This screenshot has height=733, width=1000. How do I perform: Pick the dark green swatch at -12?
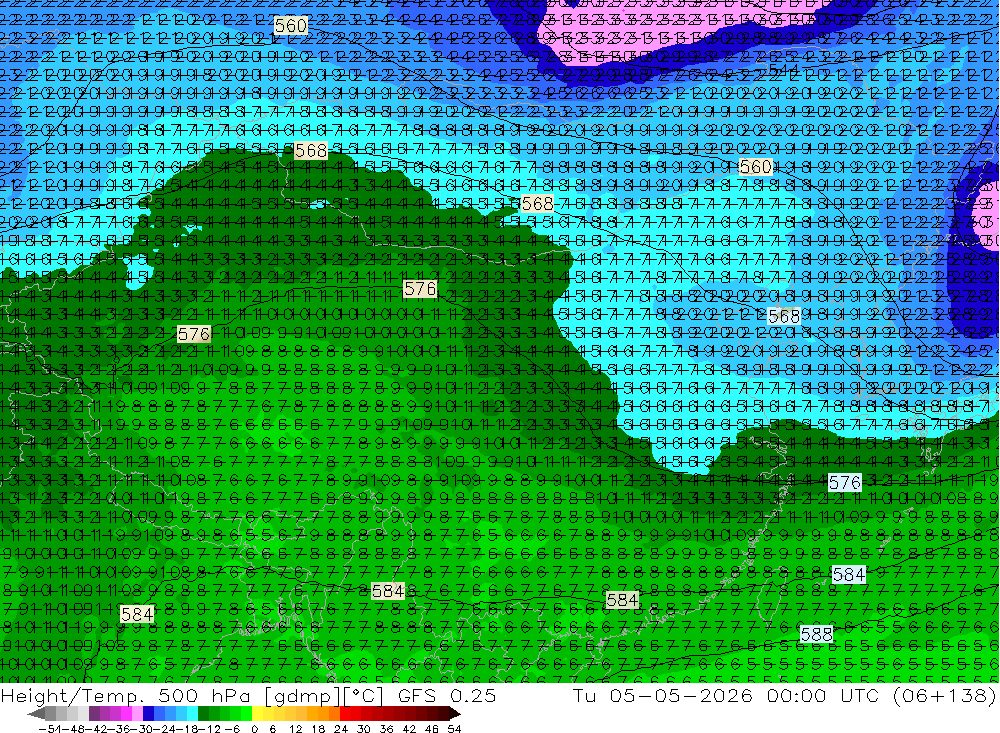tap(203, 713)
